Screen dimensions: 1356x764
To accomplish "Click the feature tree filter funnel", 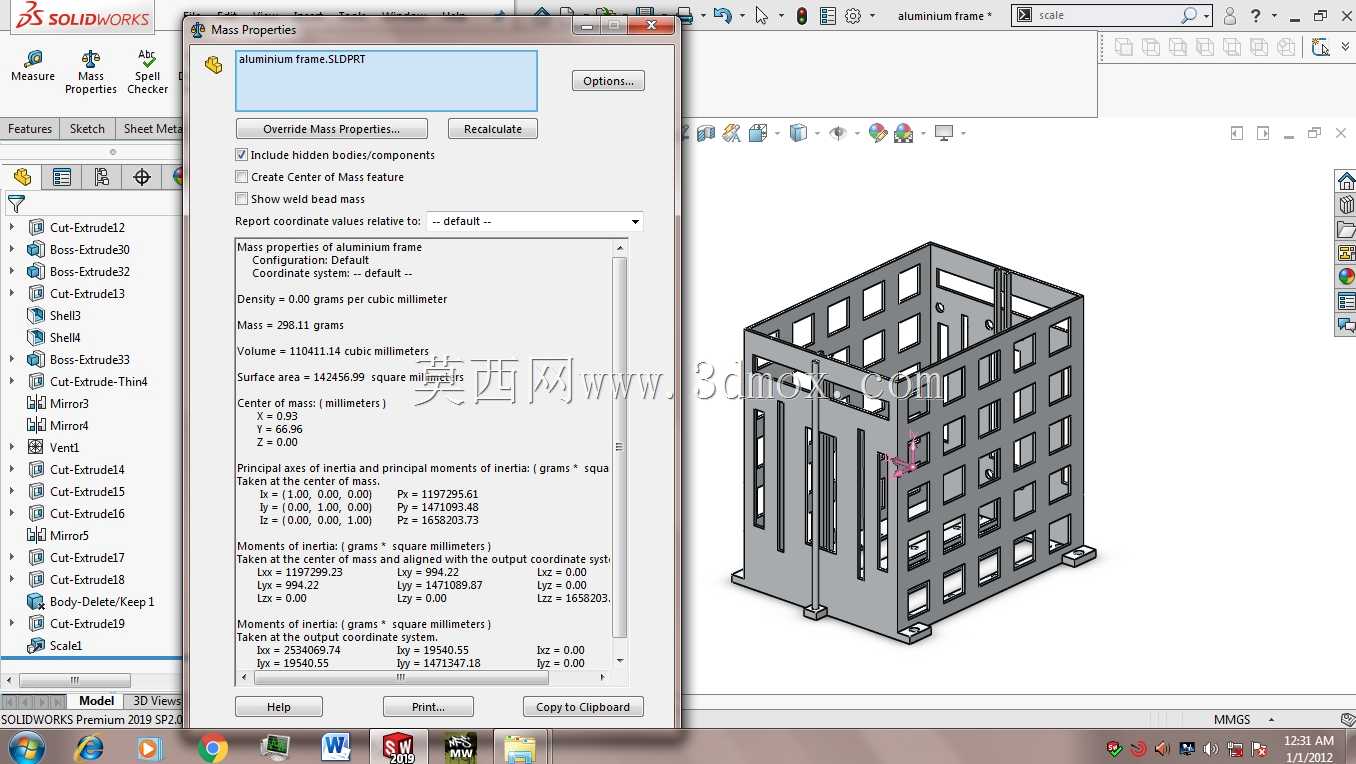I will point(16,204).
